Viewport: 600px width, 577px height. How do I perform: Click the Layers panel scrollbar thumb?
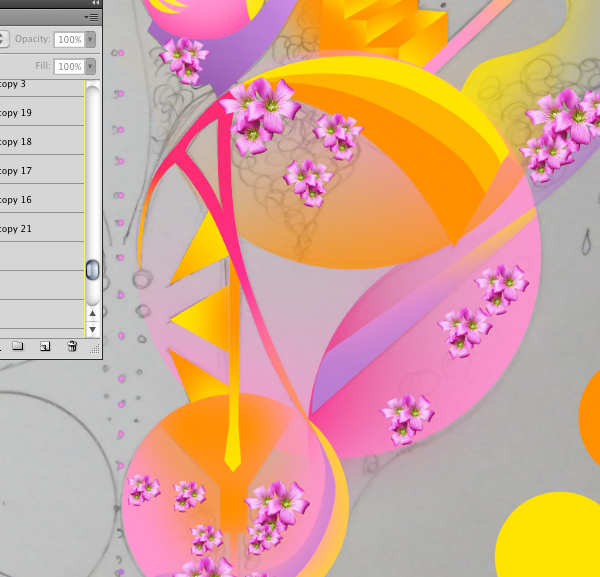click(x=92, y=270)
